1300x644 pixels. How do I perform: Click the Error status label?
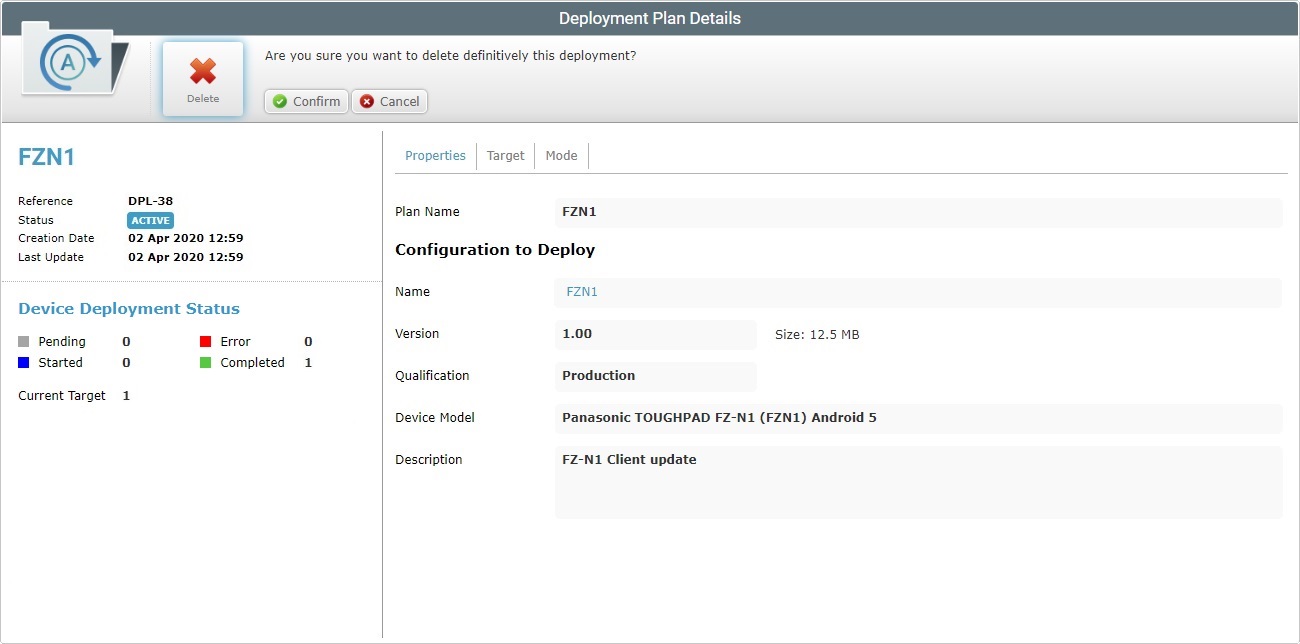pos(236,342)
